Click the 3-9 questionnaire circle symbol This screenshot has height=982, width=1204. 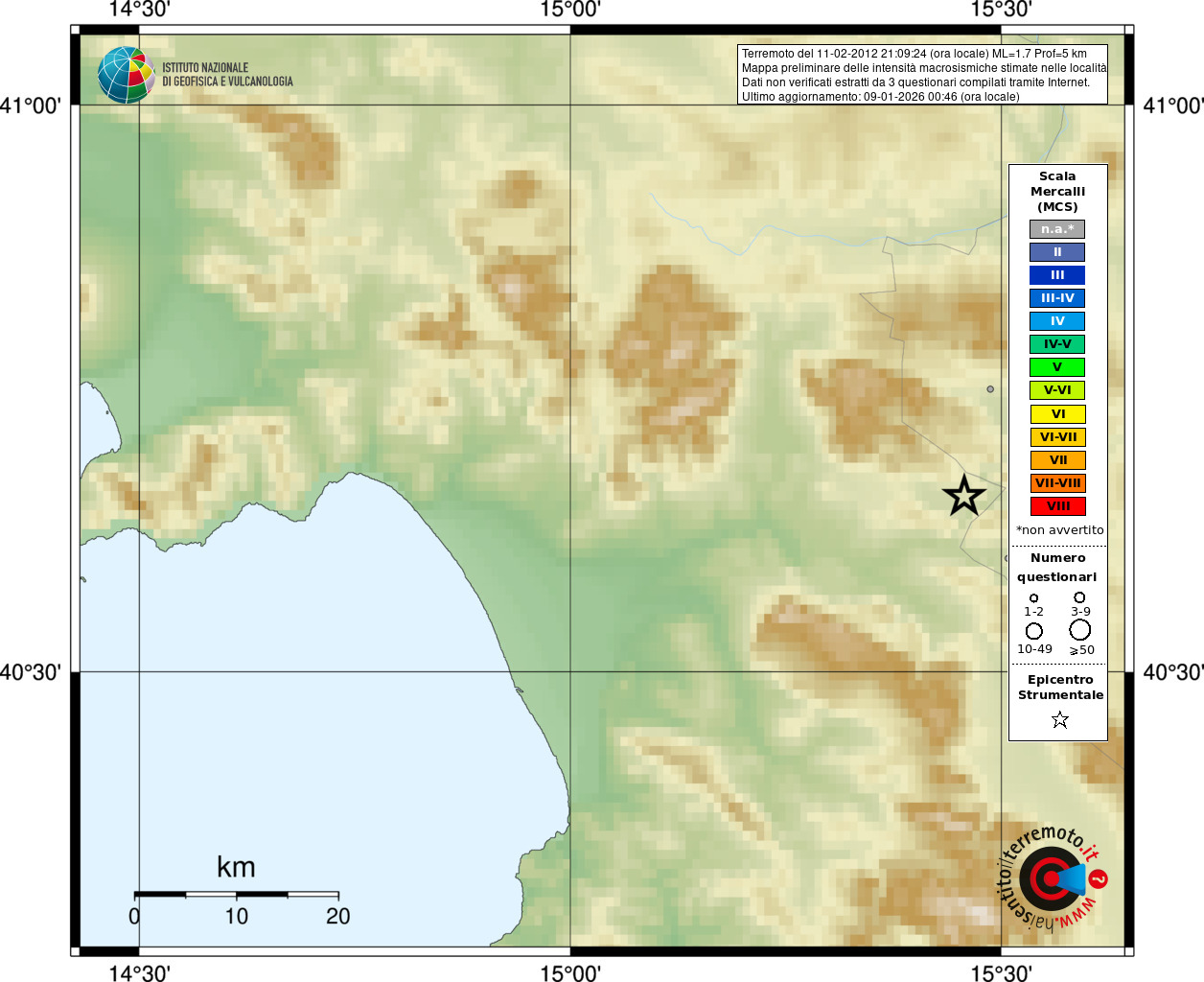tap(1079, 597)
